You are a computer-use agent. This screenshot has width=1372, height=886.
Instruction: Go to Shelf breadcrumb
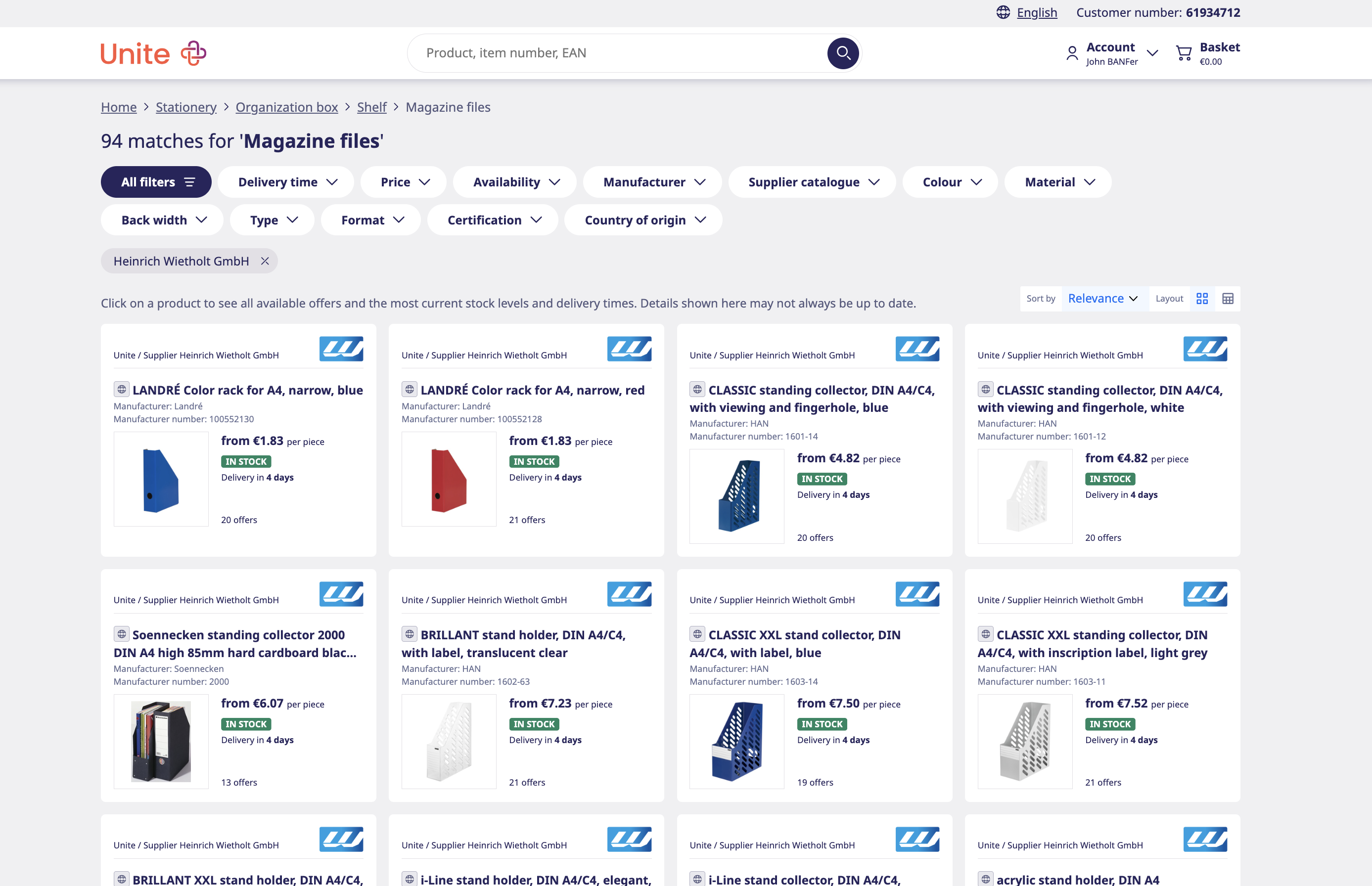372,107
